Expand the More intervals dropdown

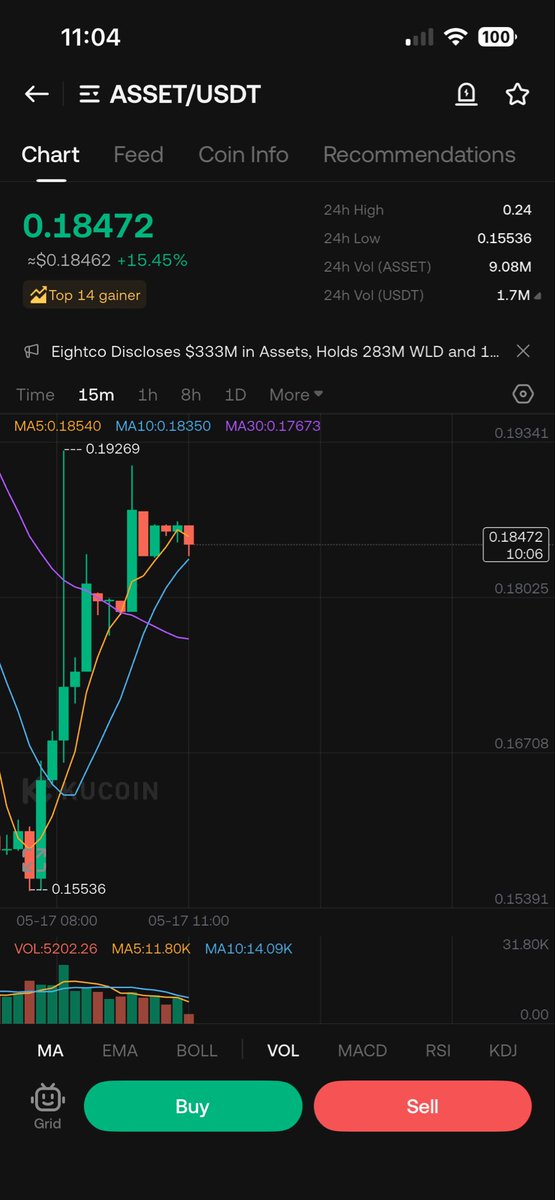tap(296, 394)
